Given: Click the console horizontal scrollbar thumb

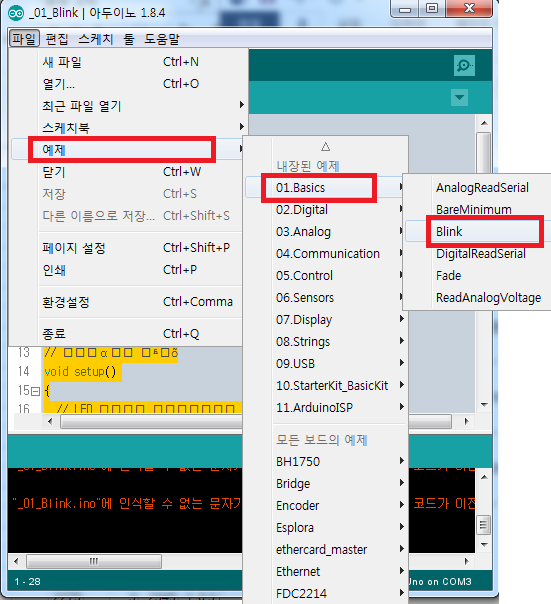Looking at the screenshot, I should point(94,561).
